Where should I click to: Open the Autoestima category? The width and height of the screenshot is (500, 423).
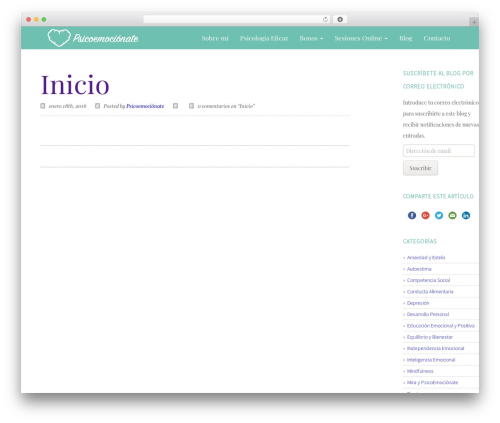coord(419,269)
